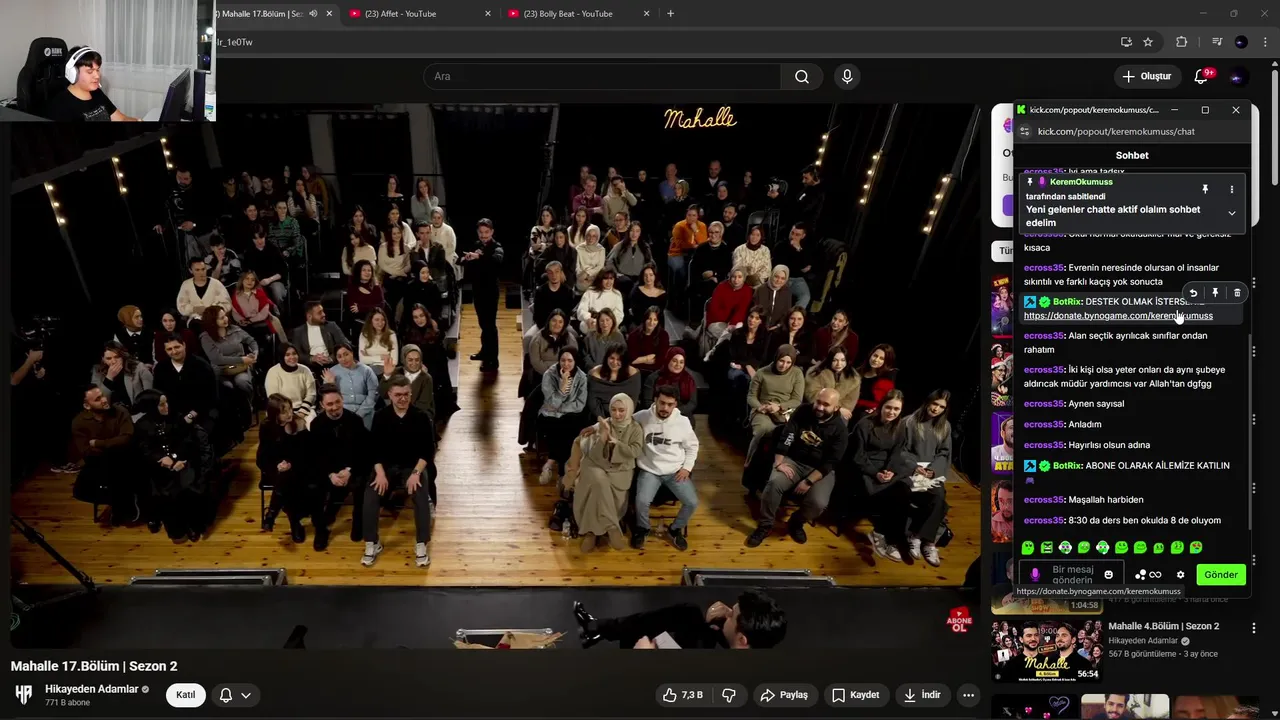
Task: Open Hikayeden Adamlar channel avatar
Action: pos(24,694)
